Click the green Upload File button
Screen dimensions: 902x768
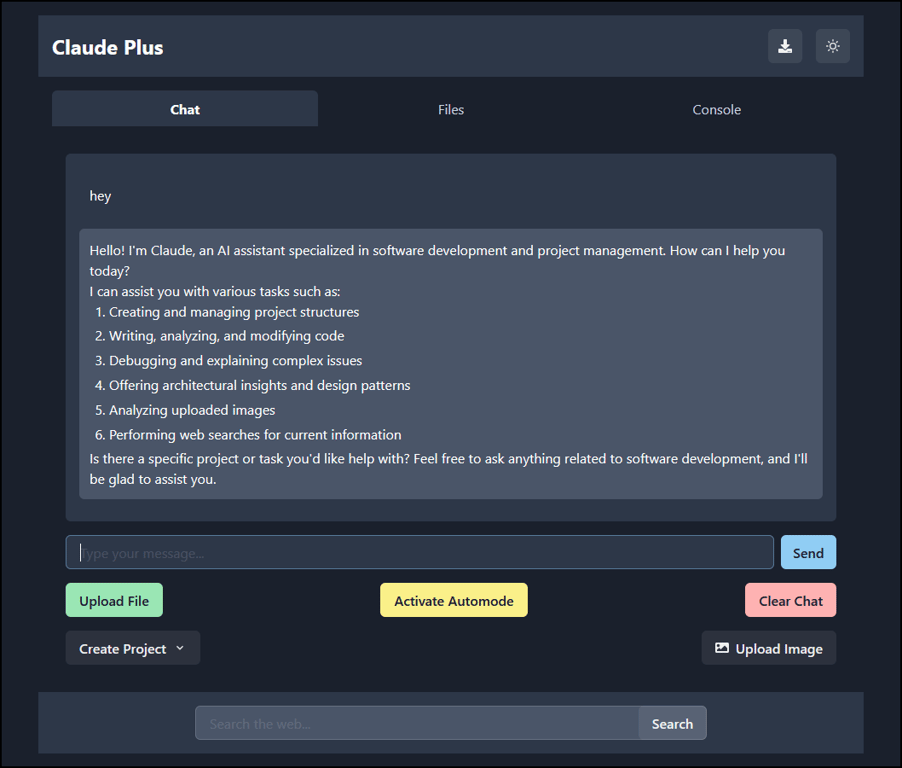point(114,601)
